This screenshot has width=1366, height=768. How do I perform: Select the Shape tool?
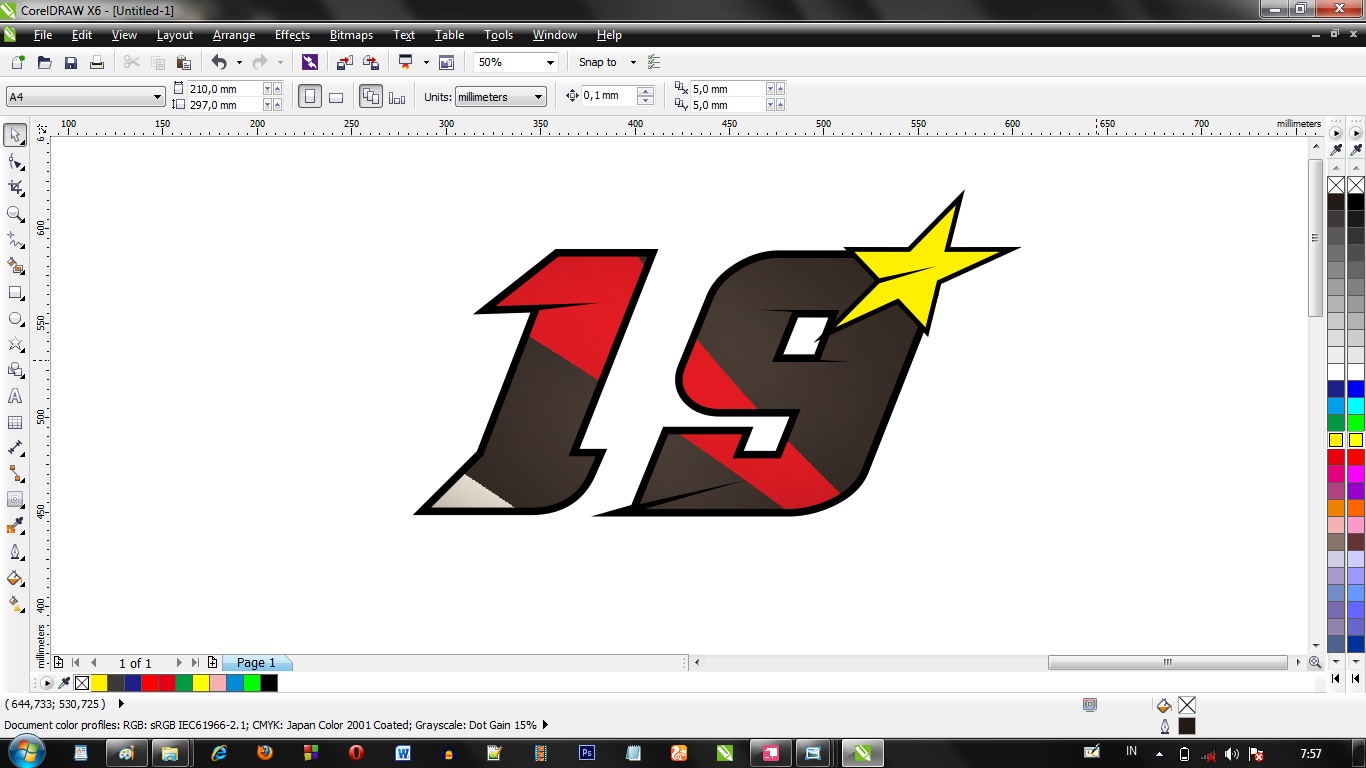click(15, 163)
